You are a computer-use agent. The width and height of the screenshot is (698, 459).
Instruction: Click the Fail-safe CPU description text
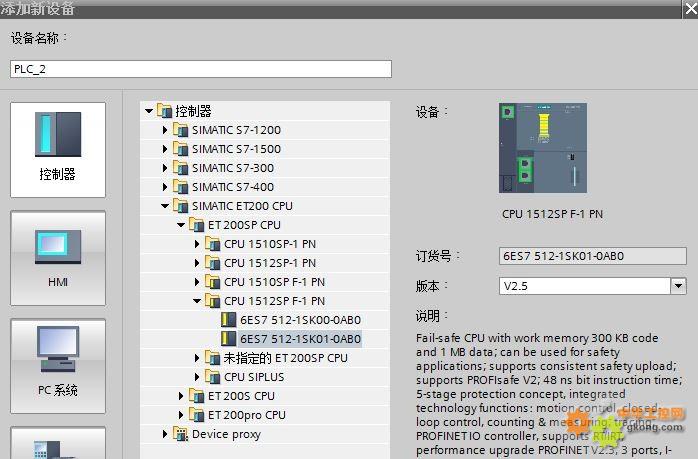[549, 394]
